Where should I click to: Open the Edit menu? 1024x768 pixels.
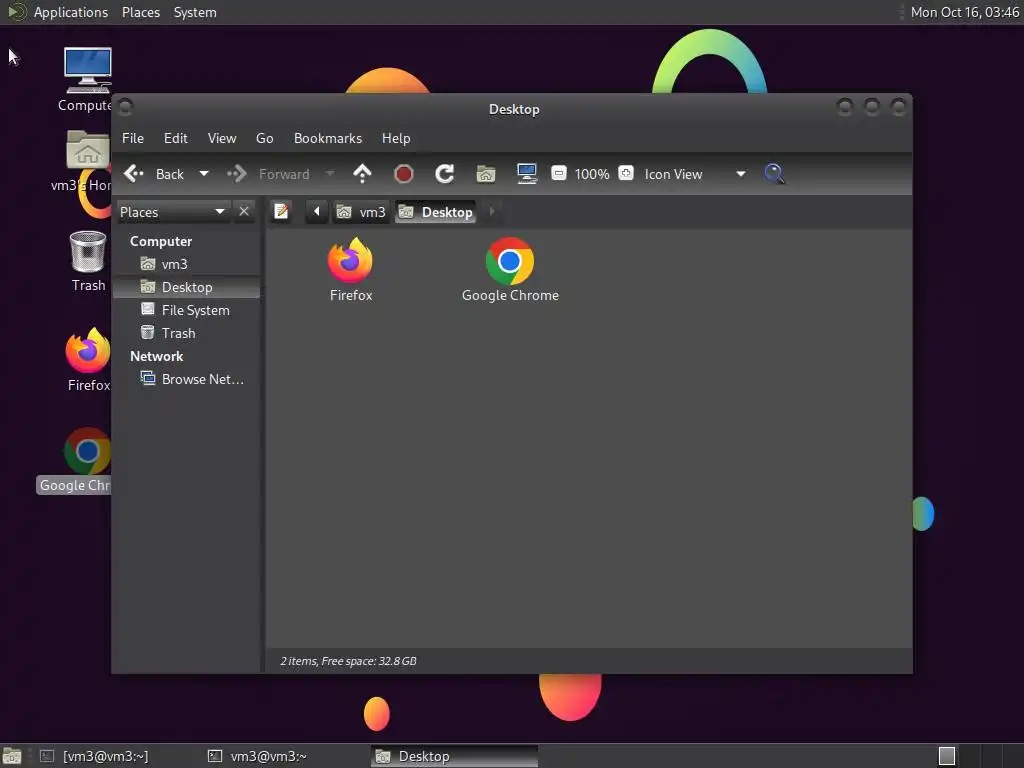tap(176, 138)
